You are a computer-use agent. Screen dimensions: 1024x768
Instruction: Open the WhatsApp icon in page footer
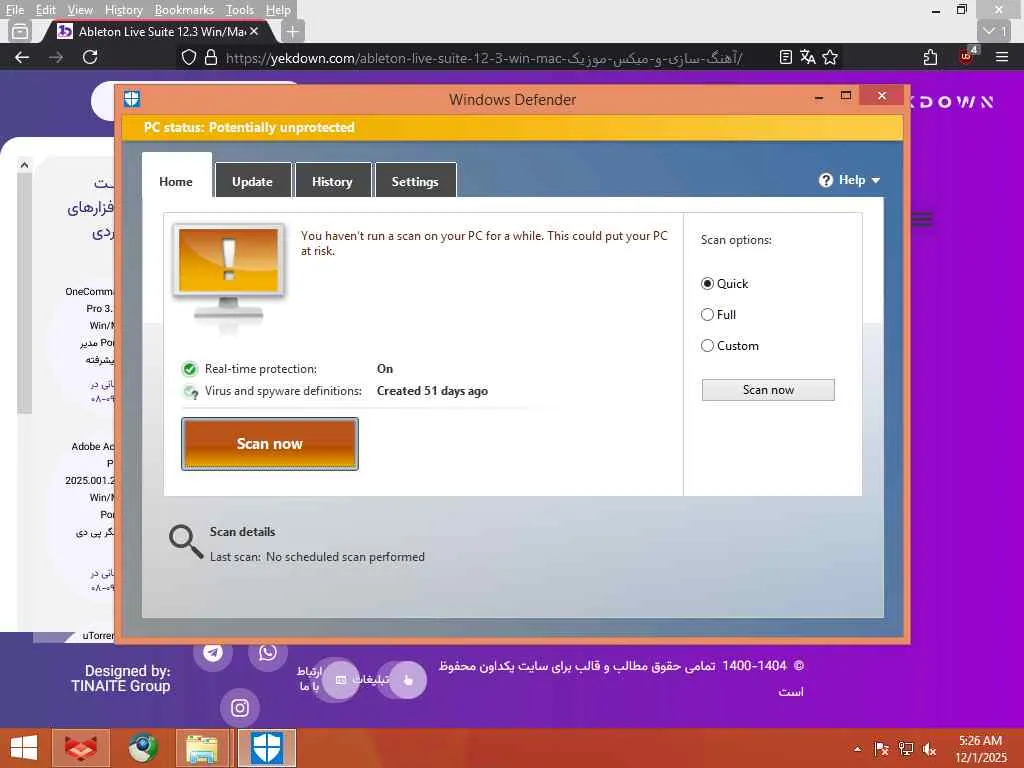coord(268,652)
